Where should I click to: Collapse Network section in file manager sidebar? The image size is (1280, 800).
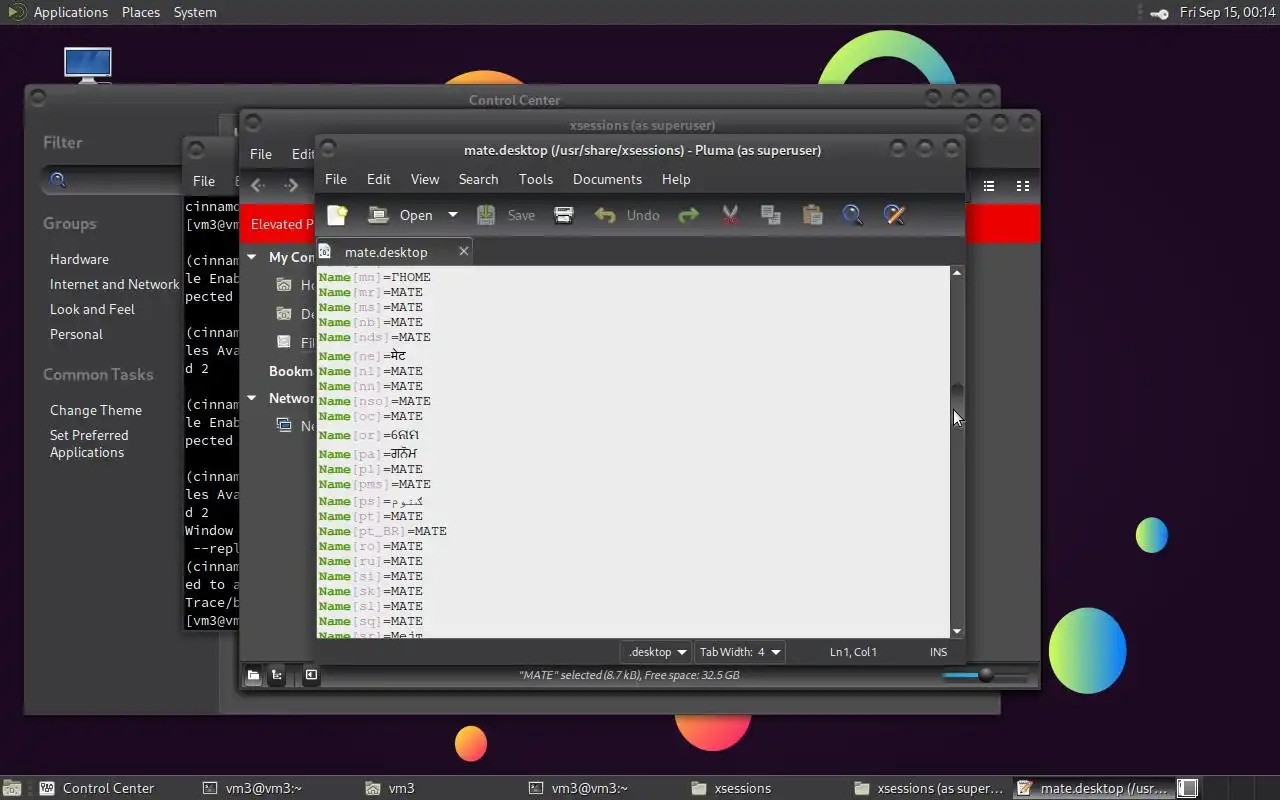coord(252,398)
